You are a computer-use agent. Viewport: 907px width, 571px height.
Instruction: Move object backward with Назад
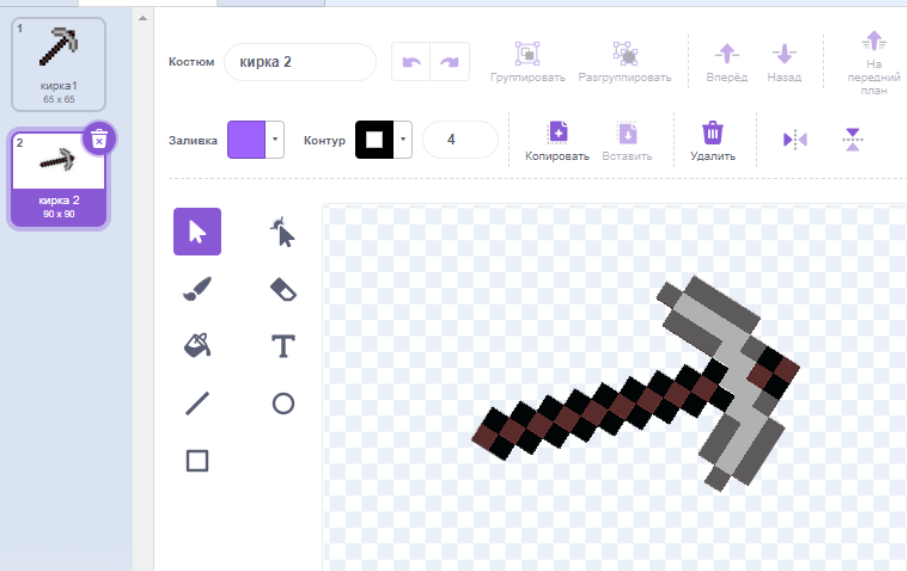(784, 62)
